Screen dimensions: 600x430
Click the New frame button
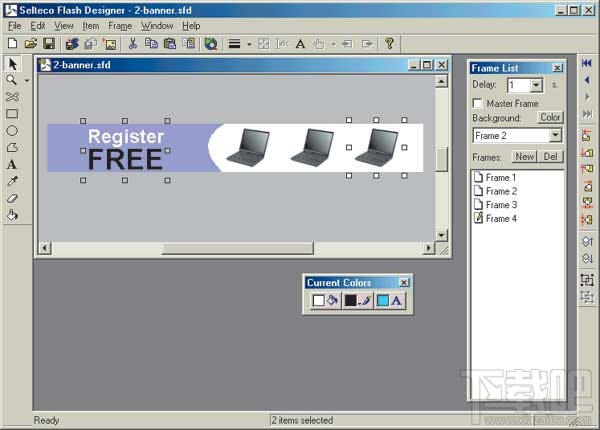tap(524, 157)
